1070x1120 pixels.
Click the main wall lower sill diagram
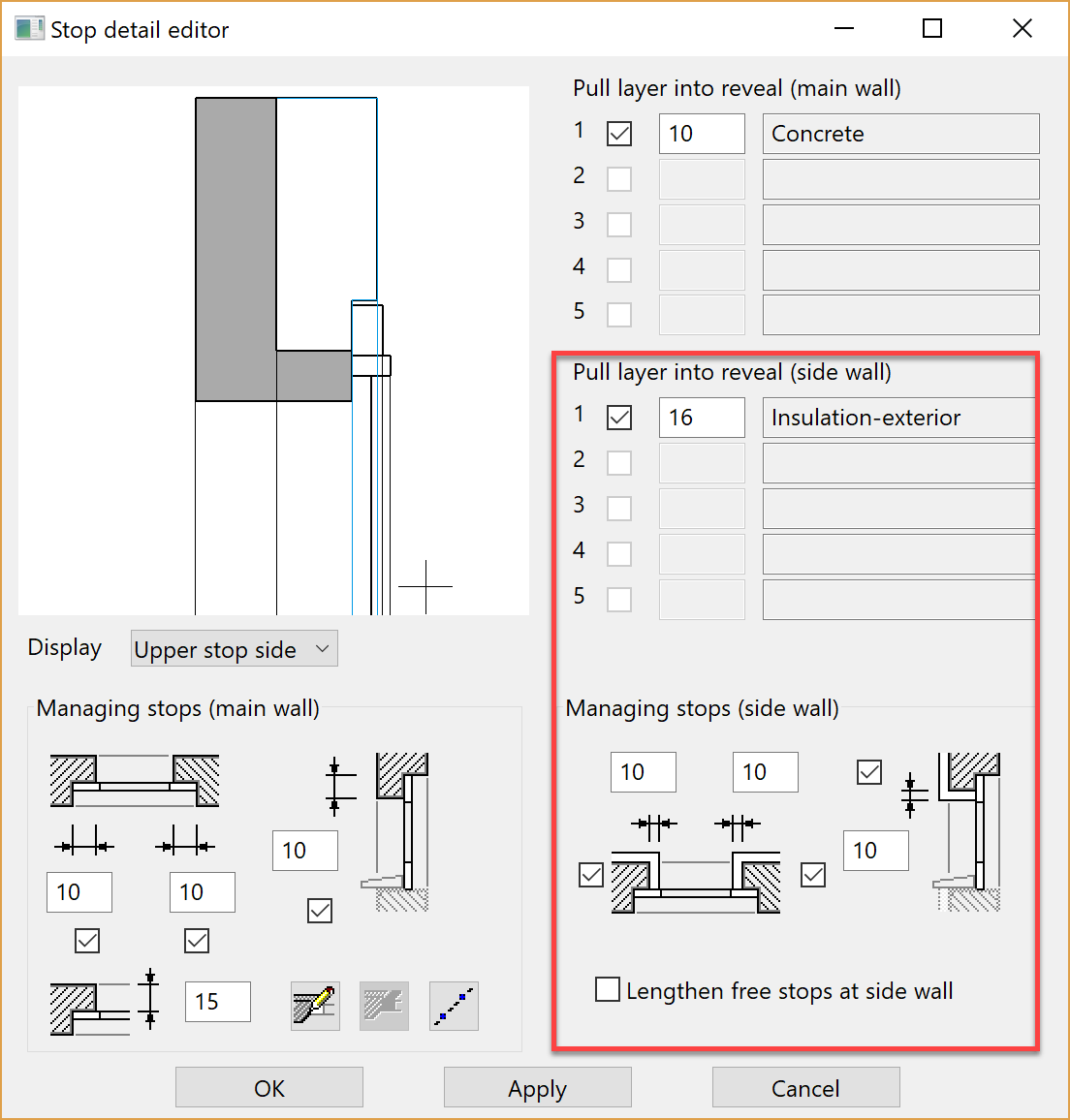pyautogui.click(x=90, y=1009)
